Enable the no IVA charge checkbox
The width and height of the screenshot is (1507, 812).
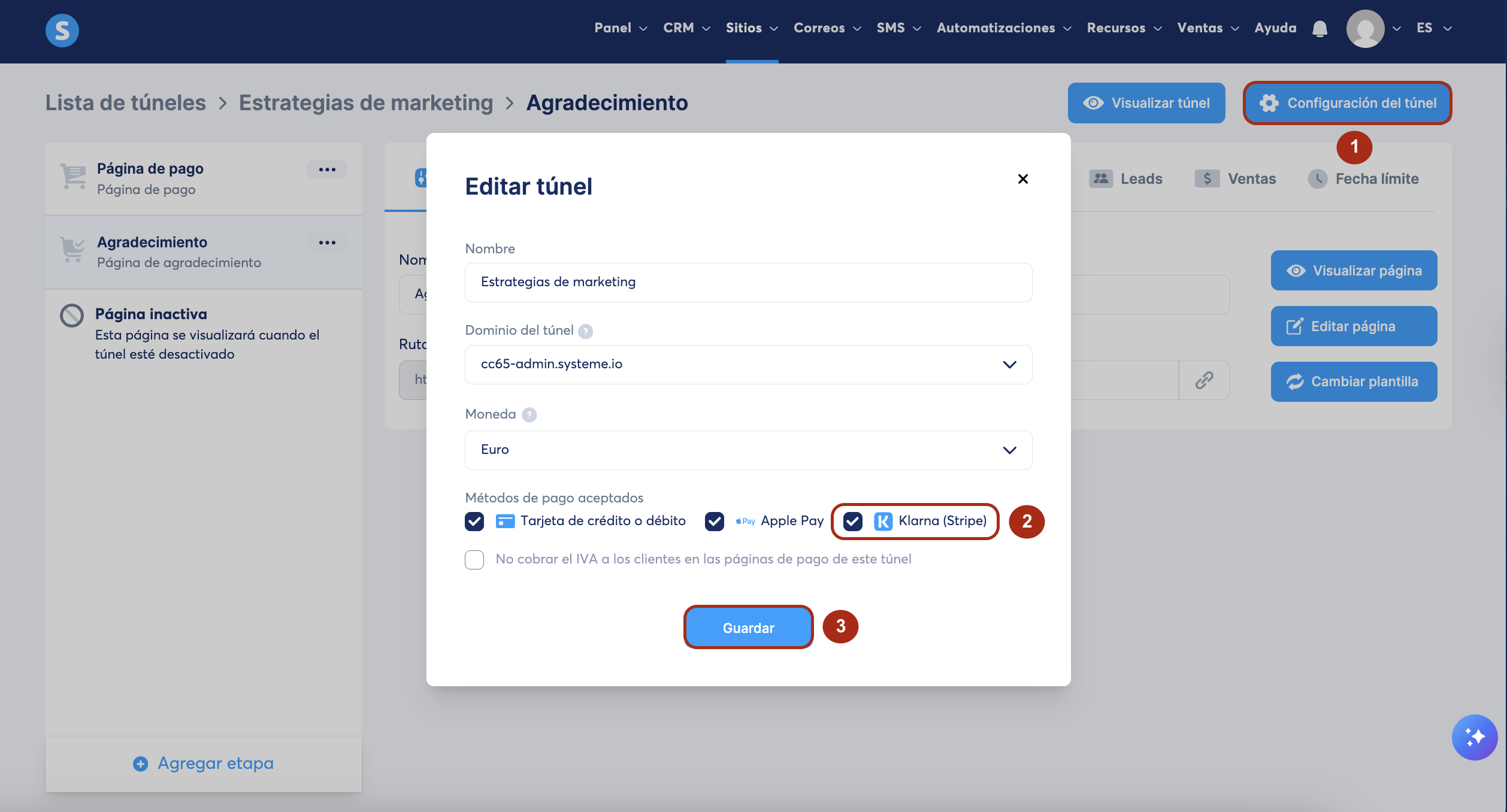pos(474,559)
